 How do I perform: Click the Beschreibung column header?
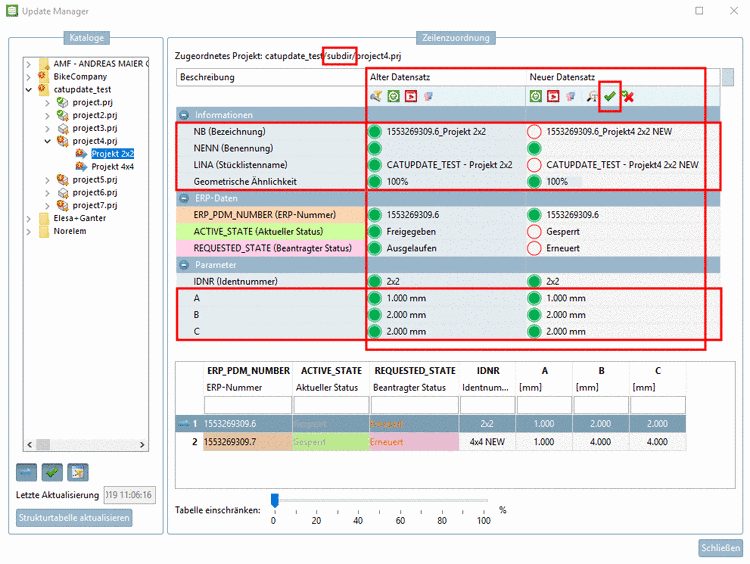pos(270,77)
